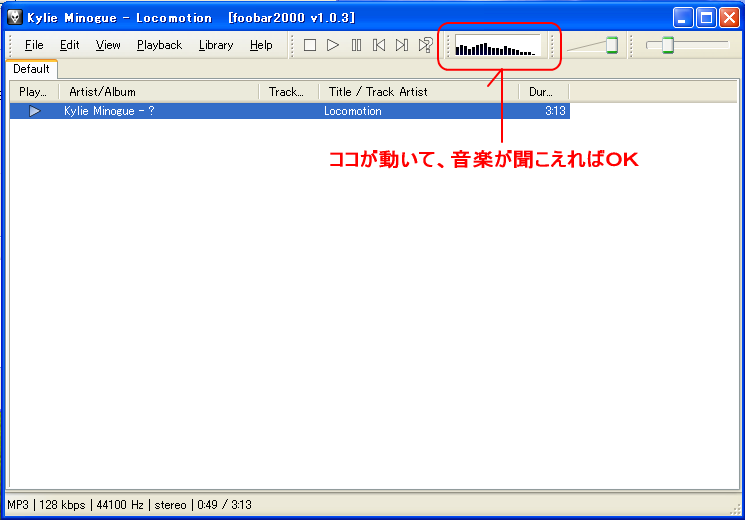Click the playing indicator arrow in row
The height and width of the screenshot is (520, 745).
click(34, 111)
